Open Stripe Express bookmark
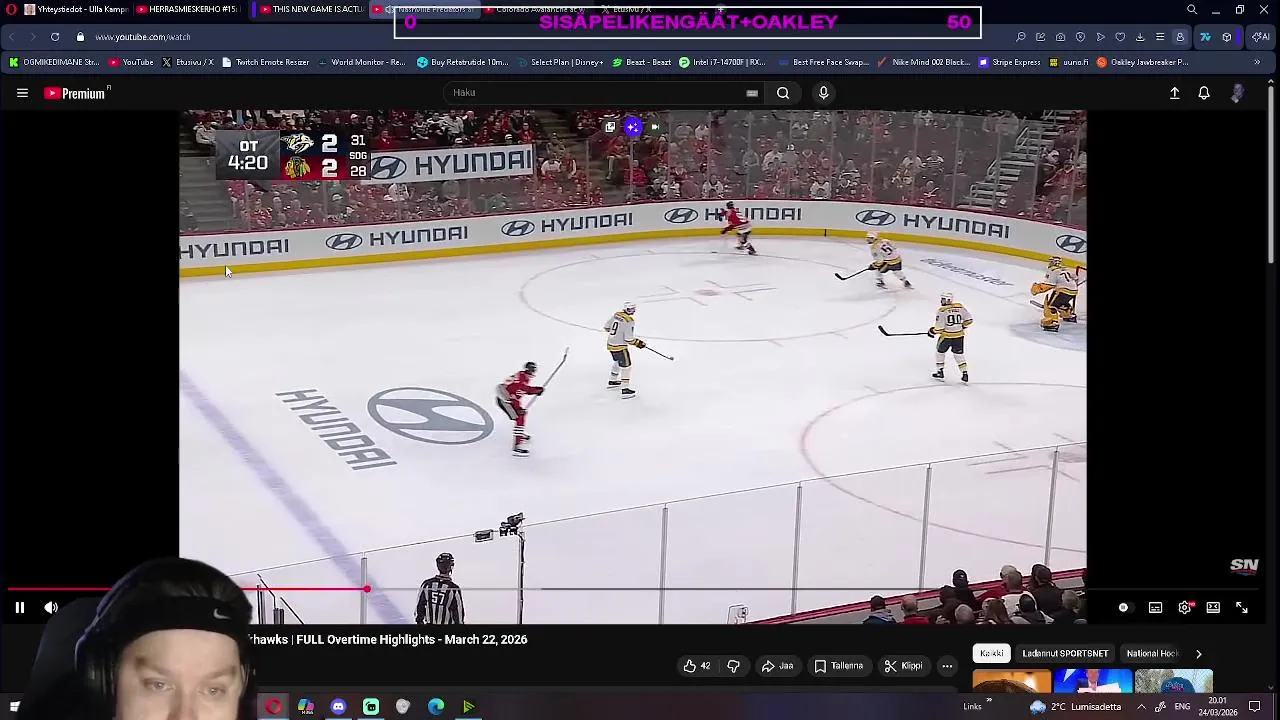Image resolution: width=1280 pixels, height=720 pixels. pos(1009,62)
